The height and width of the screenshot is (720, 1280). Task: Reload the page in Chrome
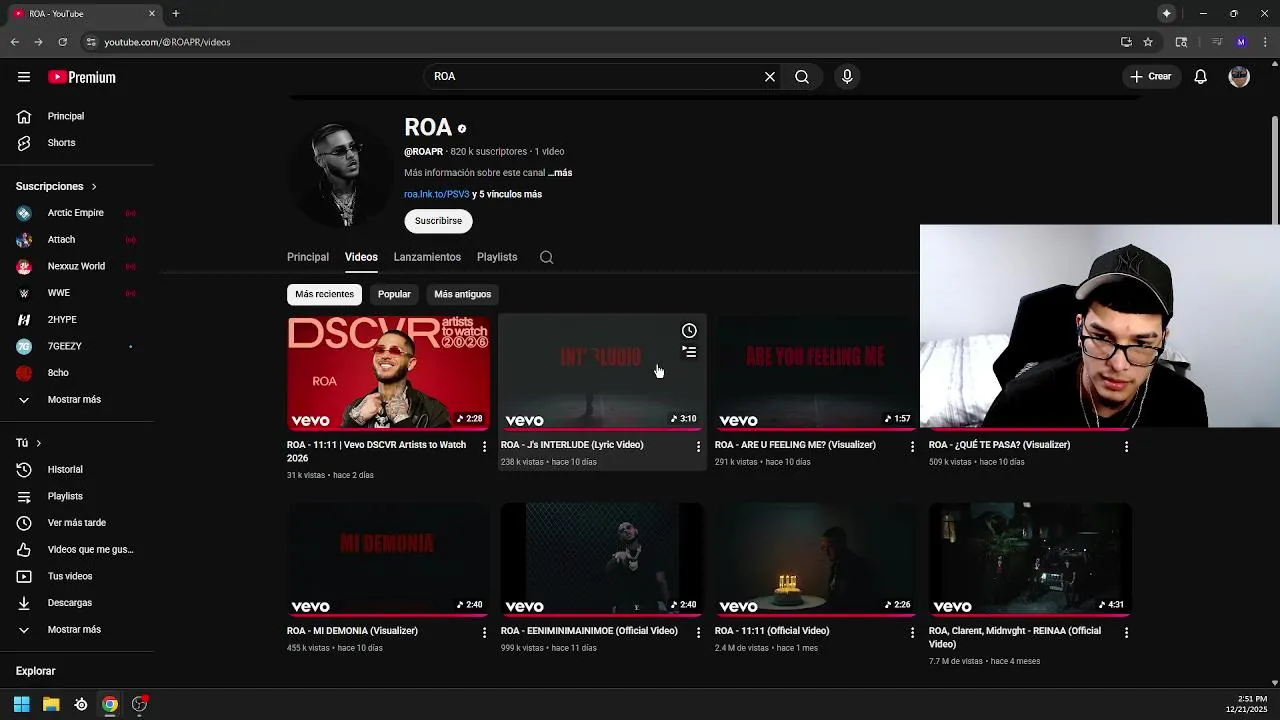(x=62, y=42)
